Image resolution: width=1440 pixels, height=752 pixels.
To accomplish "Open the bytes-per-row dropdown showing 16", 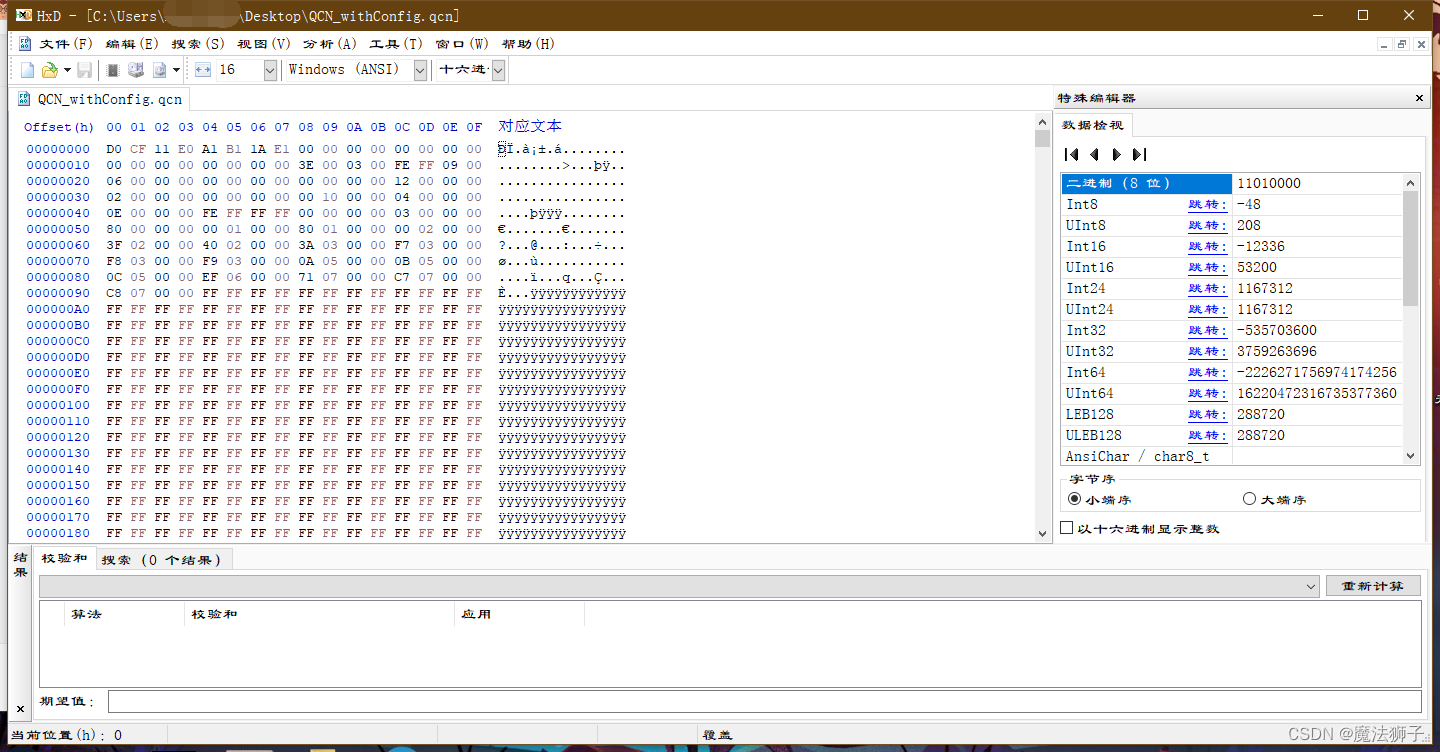I will point(268,69).
